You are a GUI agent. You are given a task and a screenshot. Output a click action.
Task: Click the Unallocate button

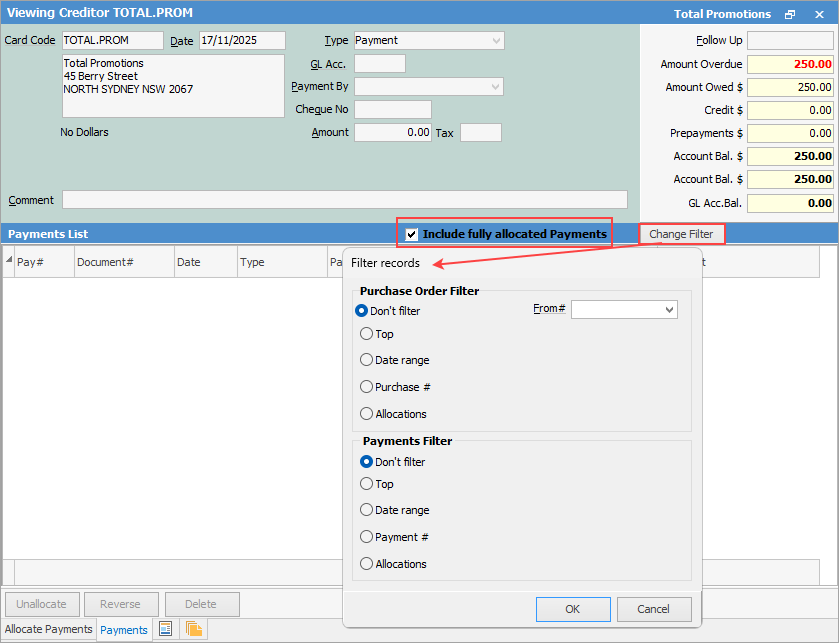tap(42, 604)
